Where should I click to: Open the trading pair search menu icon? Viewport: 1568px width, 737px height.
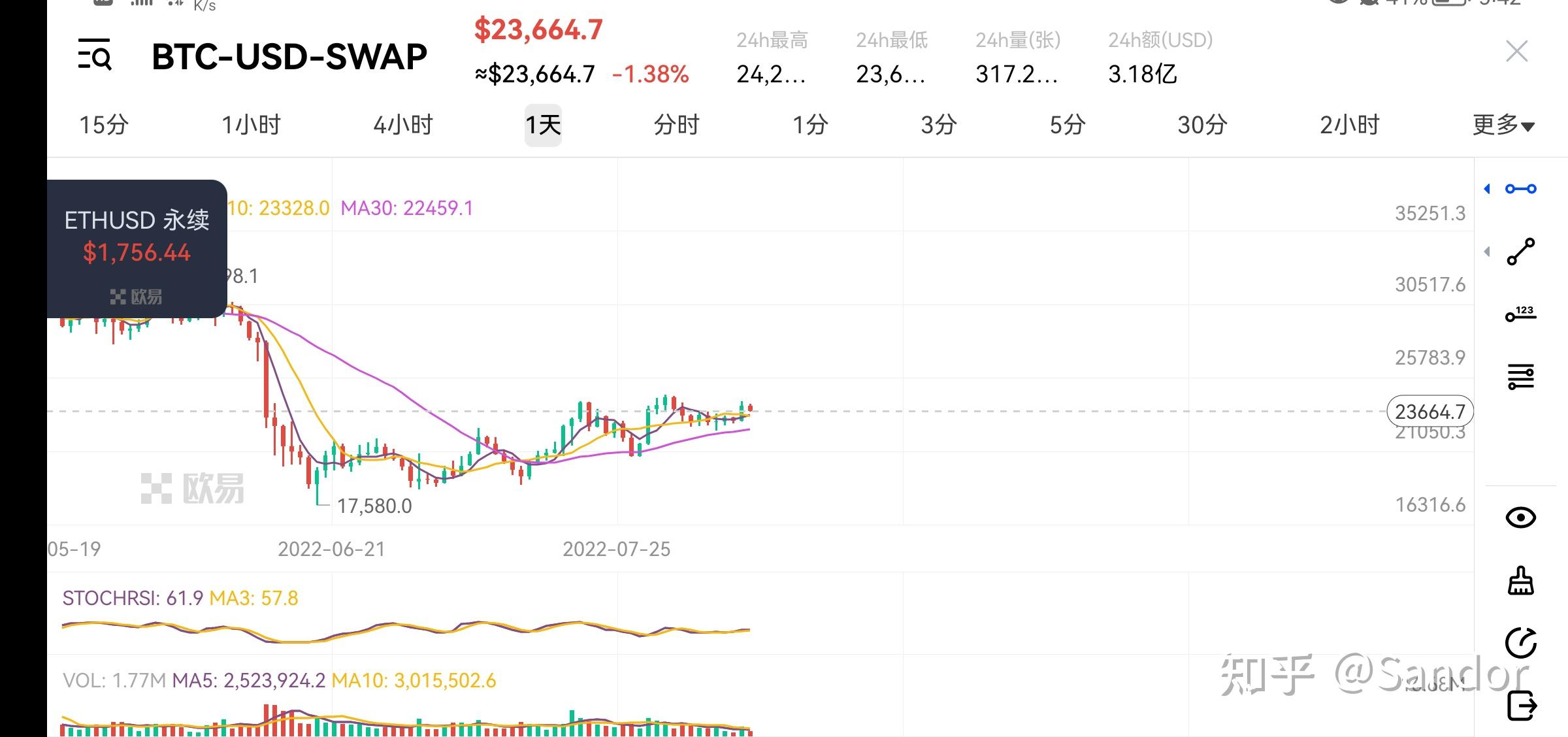click(x=95, y=54)
